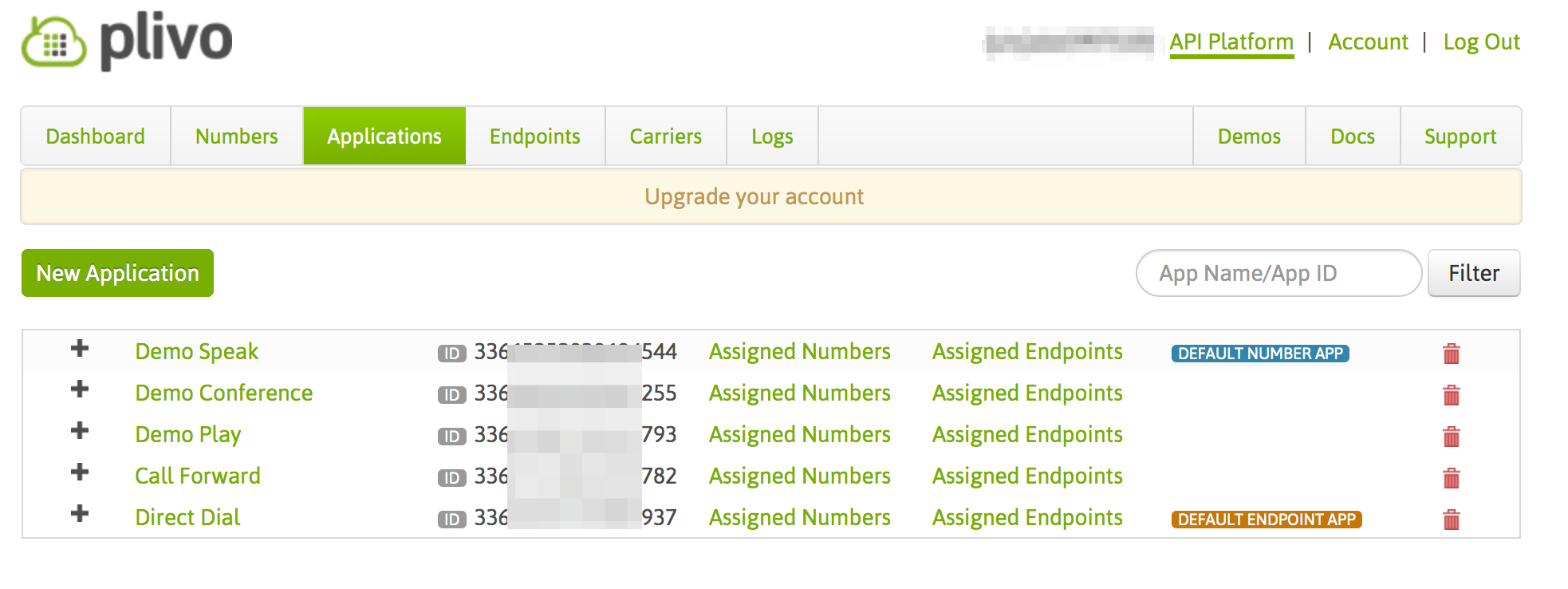
Task: Switch to the Endpoints tab
Action: click(534, 136)
